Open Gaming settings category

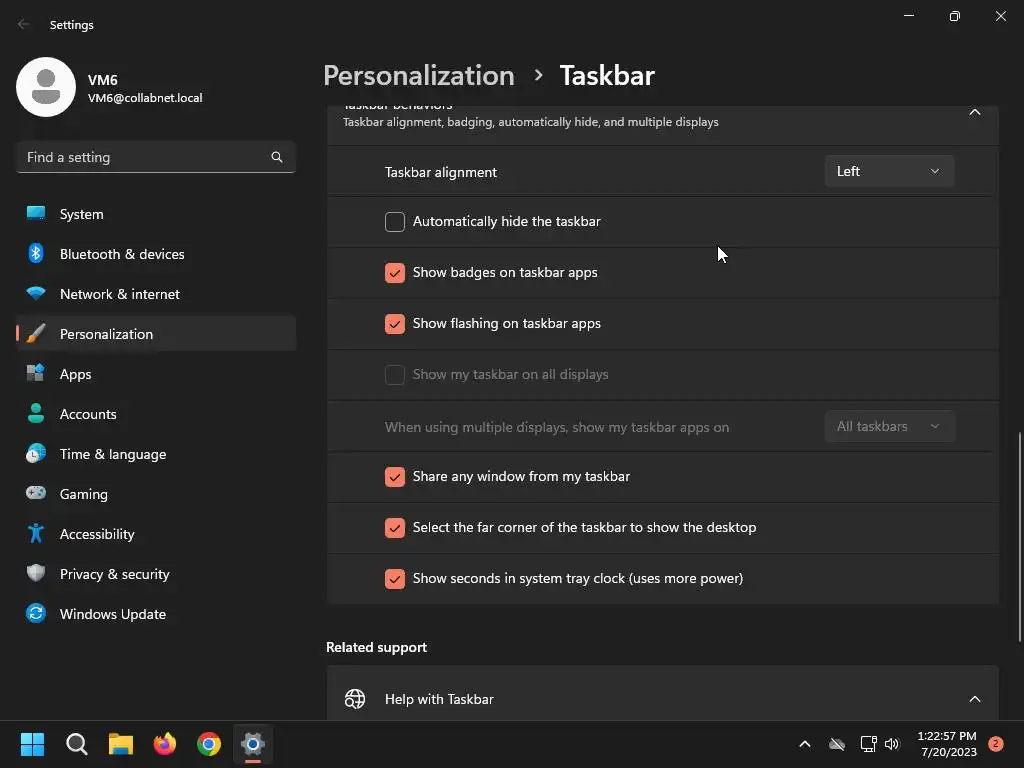(x=155, y=494)
